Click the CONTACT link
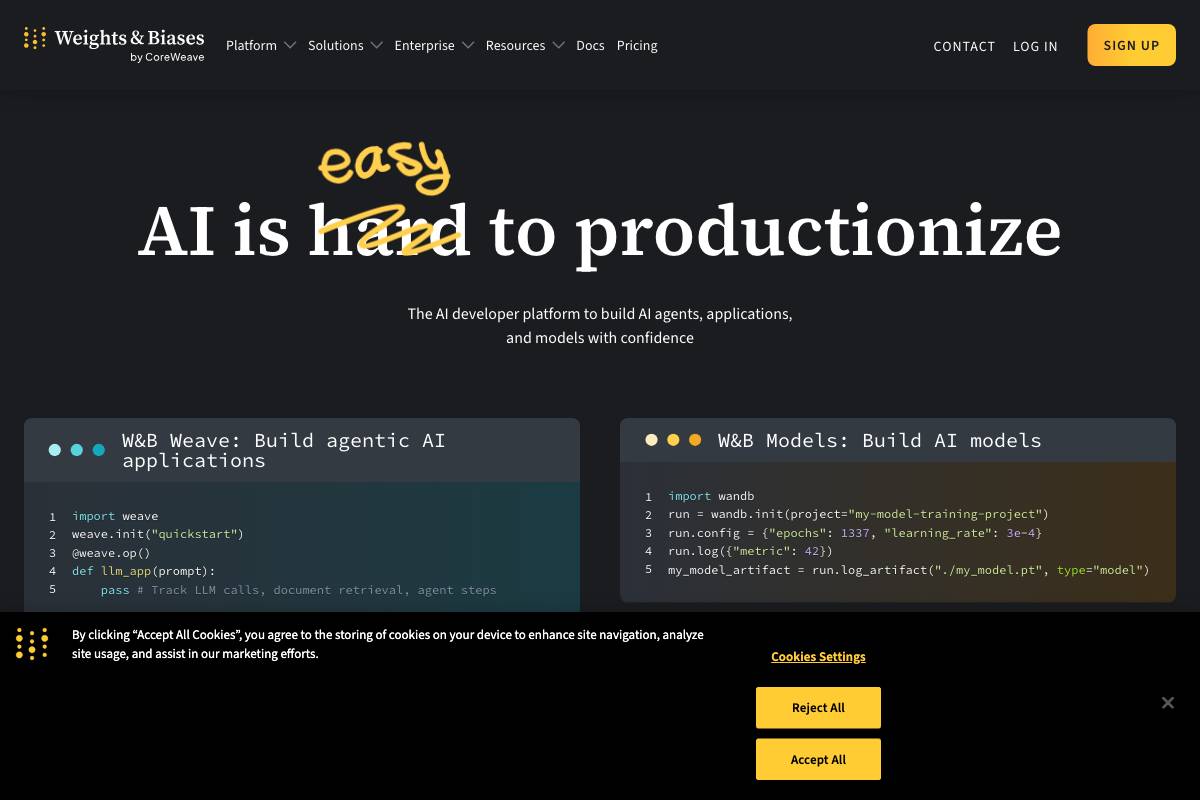The width and height of the screenshot is (1200, 800). point(964,46)
